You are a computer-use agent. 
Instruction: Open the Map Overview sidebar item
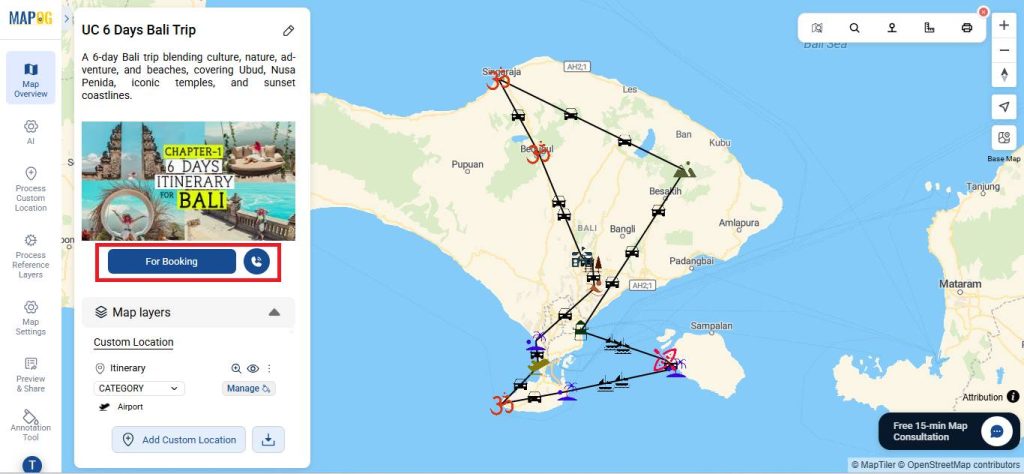pos(31,78)
